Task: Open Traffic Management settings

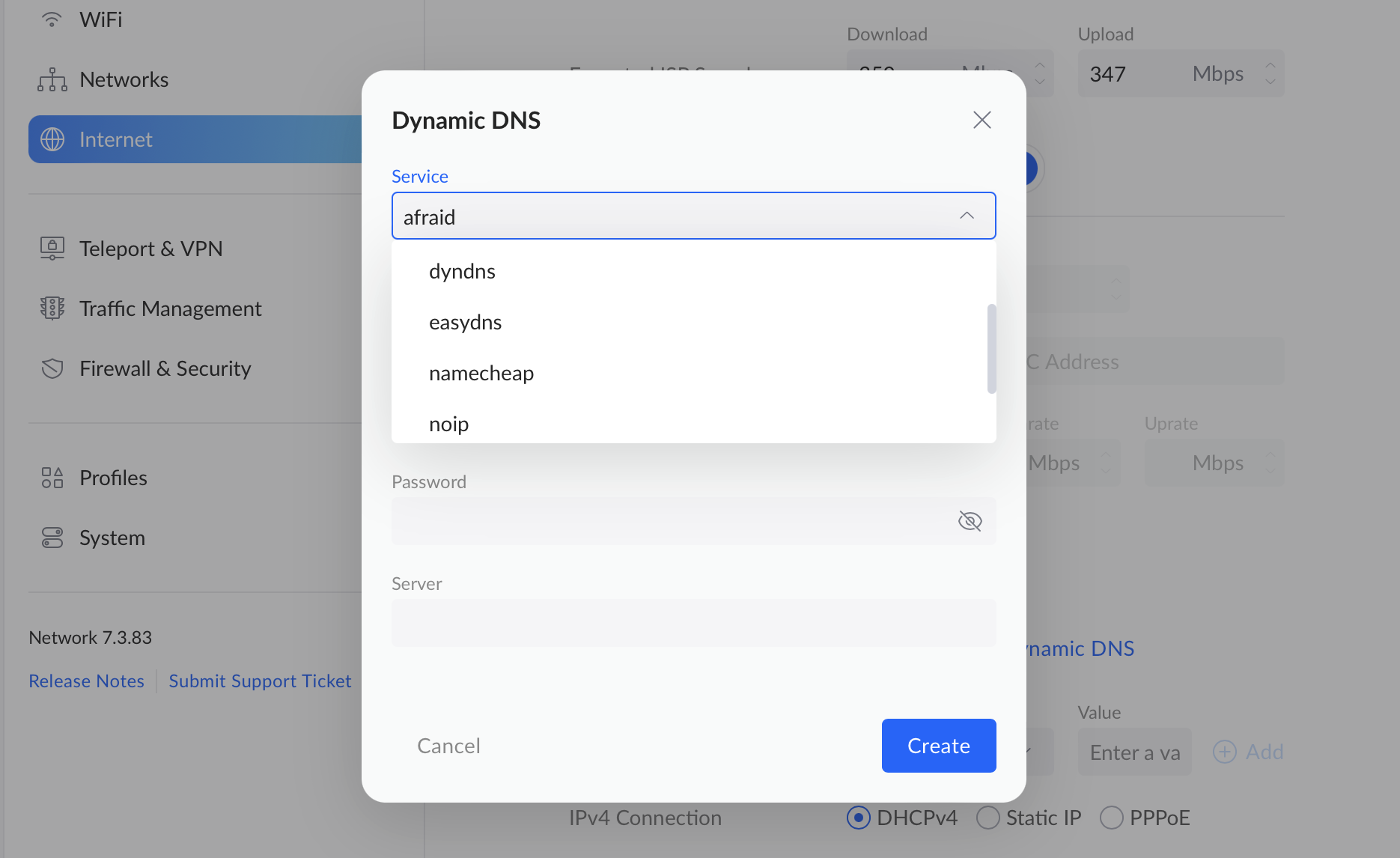Action: point(170,308)
